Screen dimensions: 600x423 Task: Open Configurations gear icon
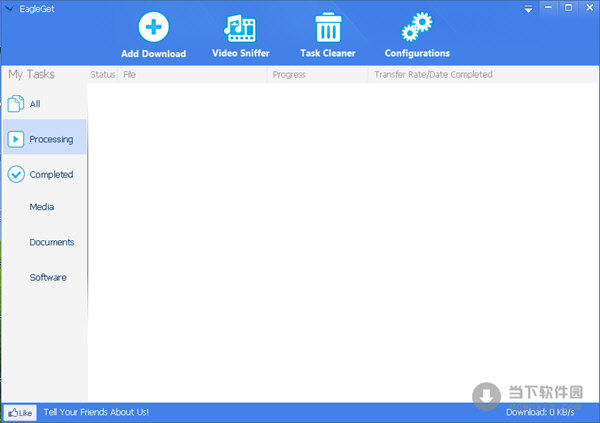pyautogui.click(x=417, y=26)
